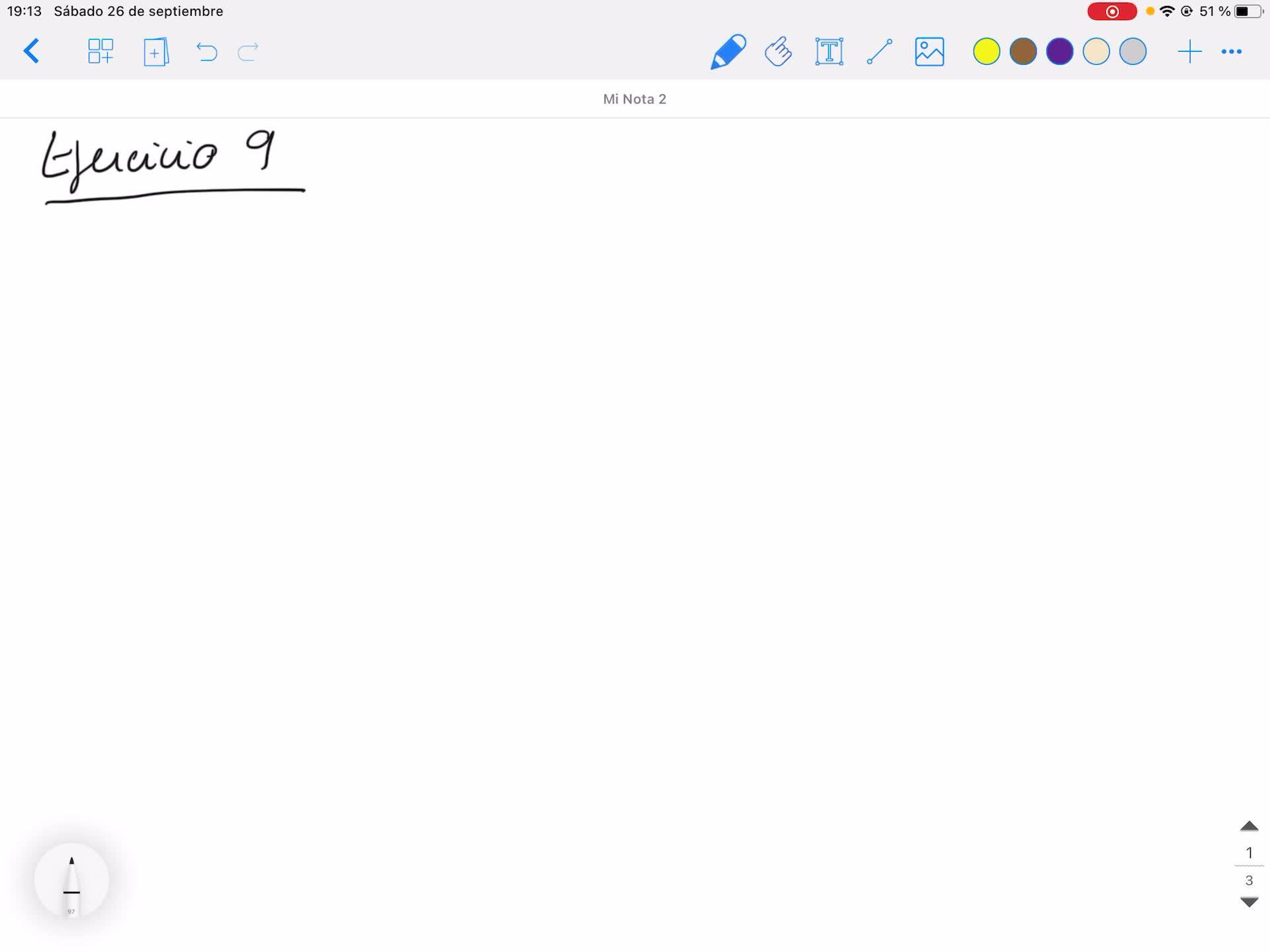The image size is (1270, 952).
Task: Tap the blue back chevron
Action: coord(31,52)
